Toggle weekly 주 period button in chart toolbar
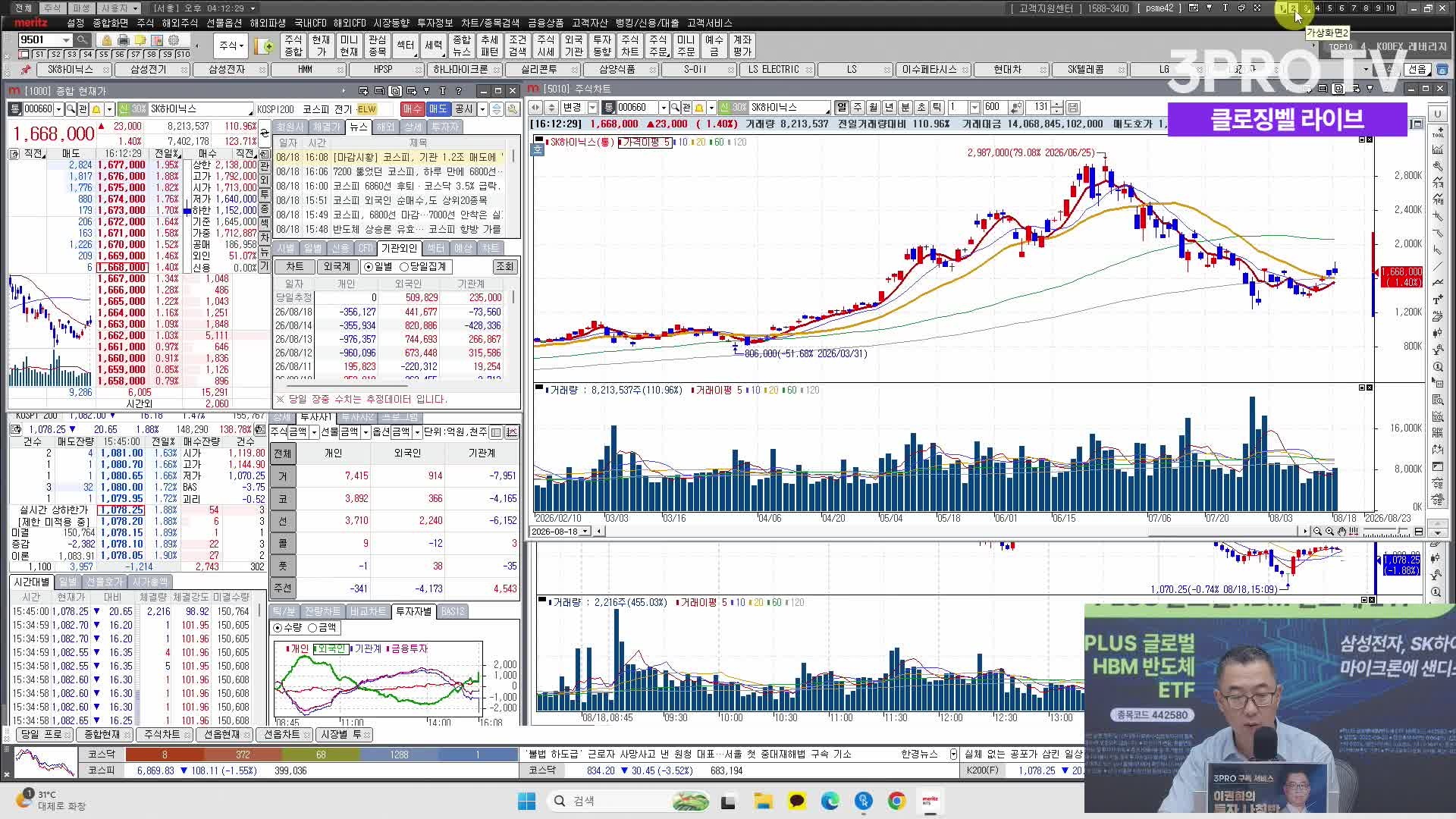This screenshot has height=819, width=1456. point(858,108)
